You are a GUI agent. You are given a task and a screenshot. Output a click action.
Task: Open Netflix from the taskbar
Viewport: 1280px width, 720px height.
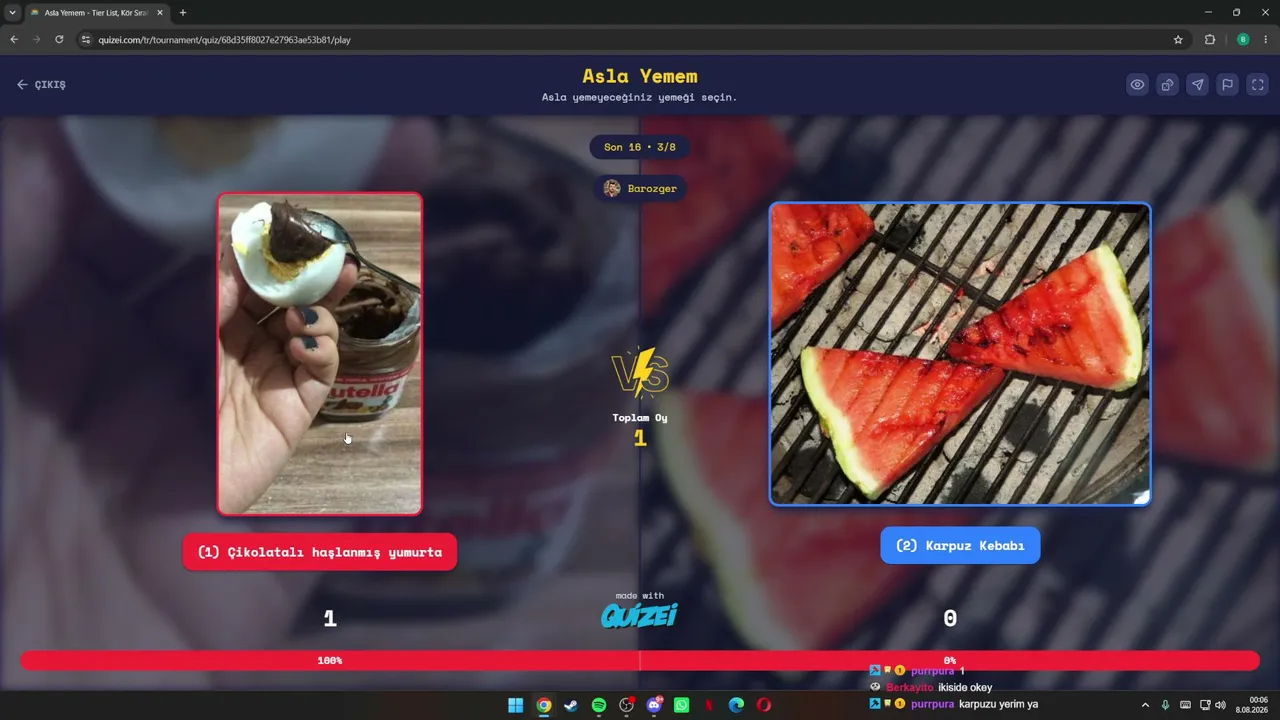coord(709,705)
